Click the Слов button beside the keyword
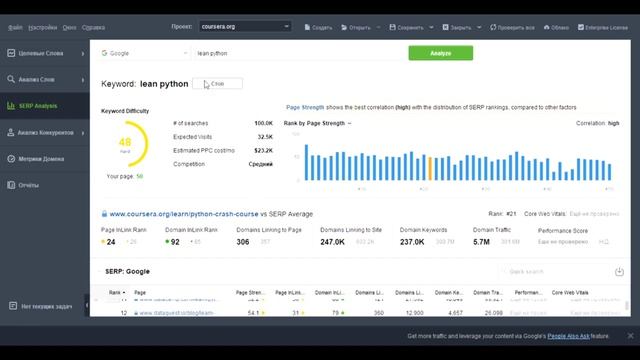 (217, 83)
